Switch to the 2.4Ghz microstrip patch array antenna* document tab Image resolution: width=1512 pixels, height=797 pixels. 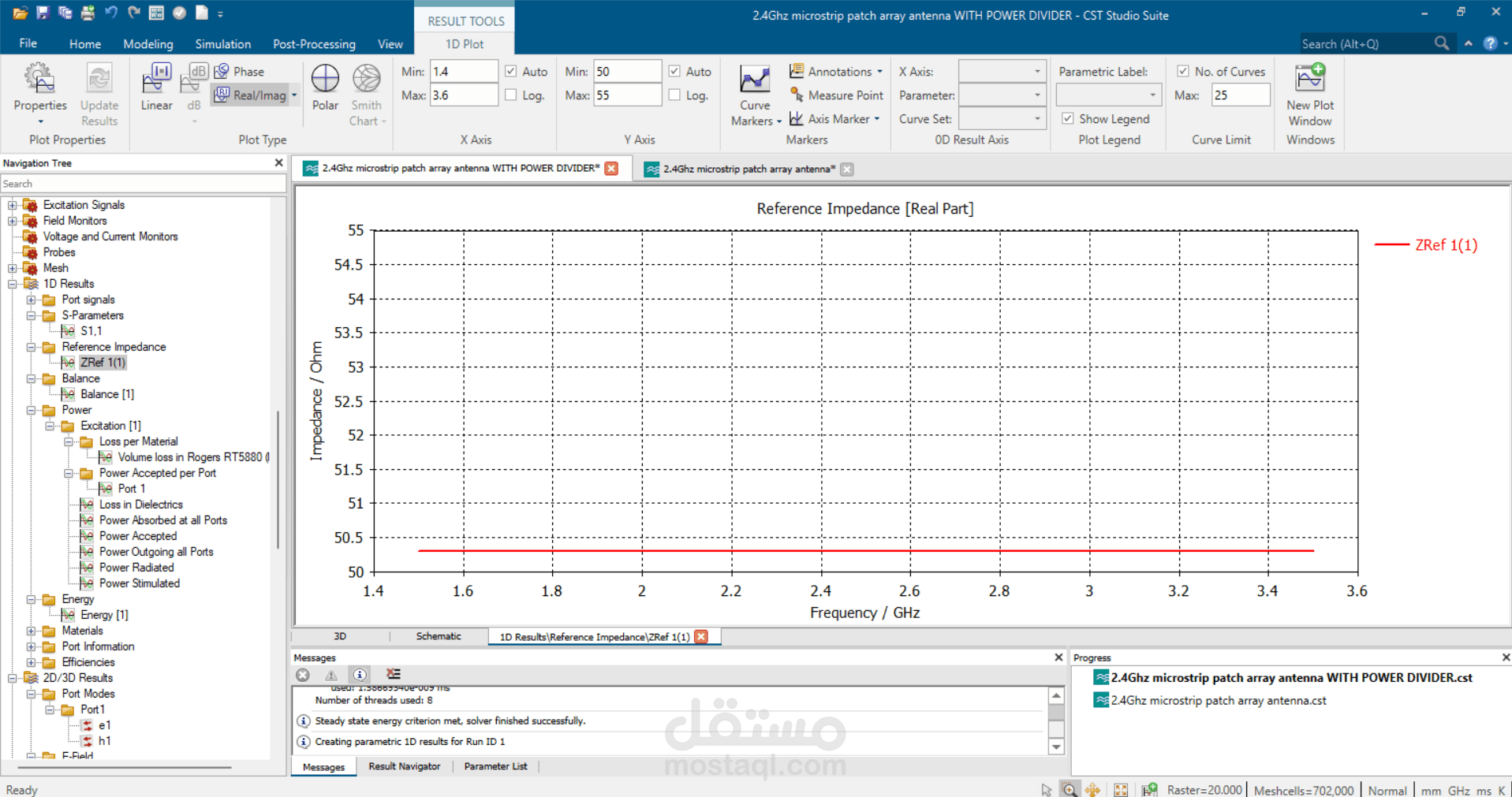(749, 169)
